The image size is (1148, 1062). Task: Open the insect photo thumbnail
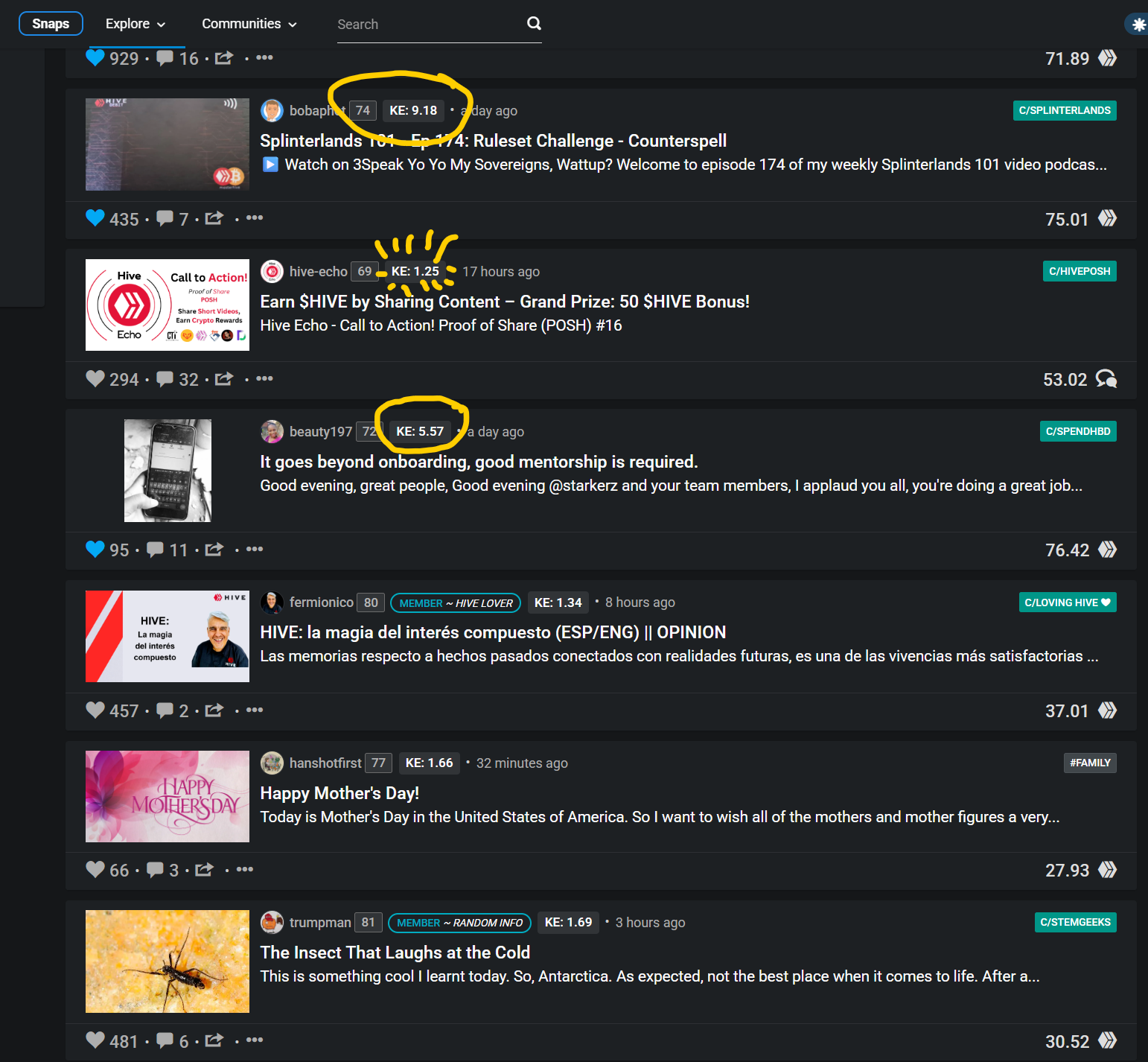pos(168,961)
